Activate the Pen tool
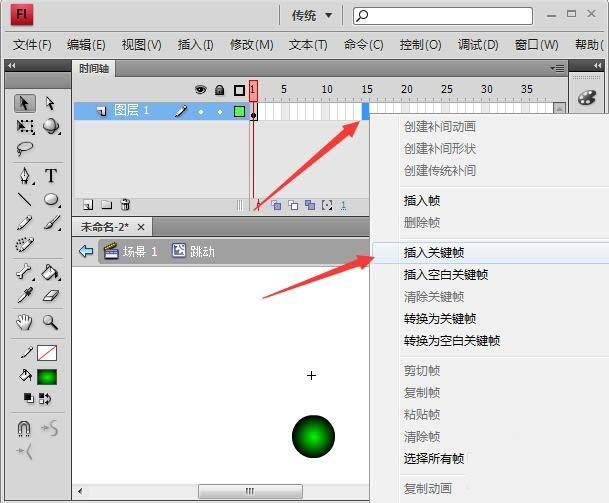 (x=25, y=176)
